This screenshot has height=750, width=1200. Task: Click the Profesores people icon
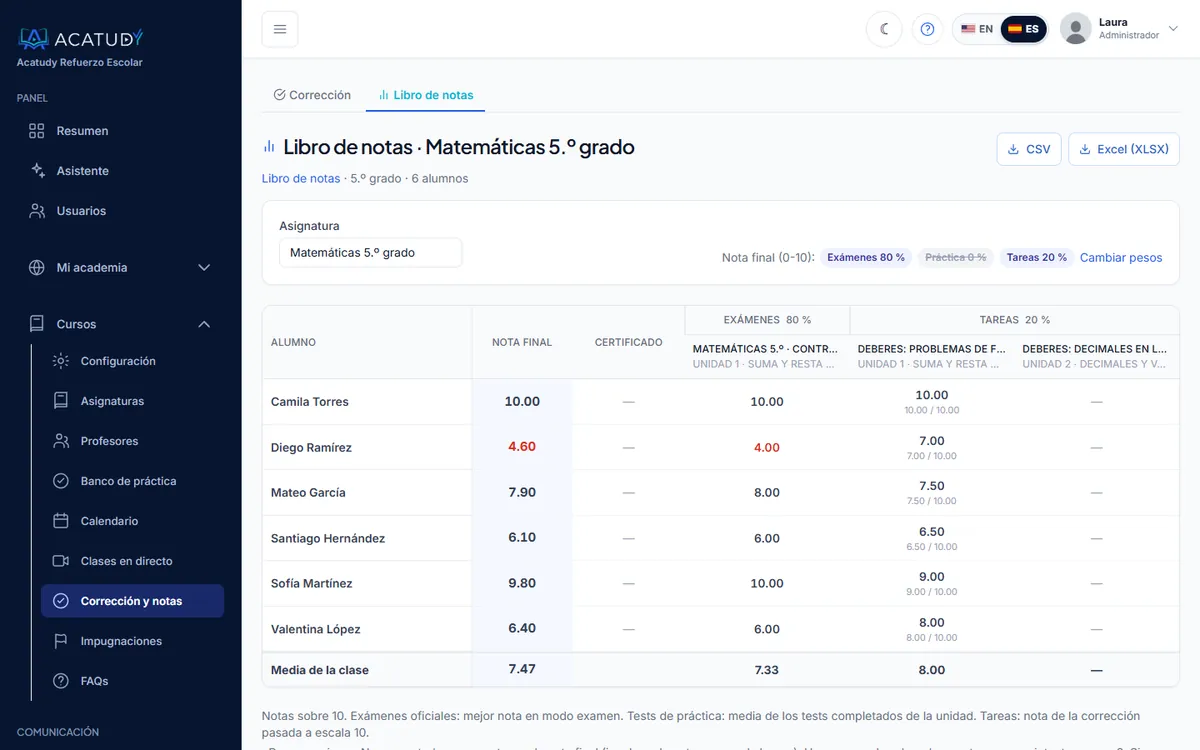click(61, 441)
